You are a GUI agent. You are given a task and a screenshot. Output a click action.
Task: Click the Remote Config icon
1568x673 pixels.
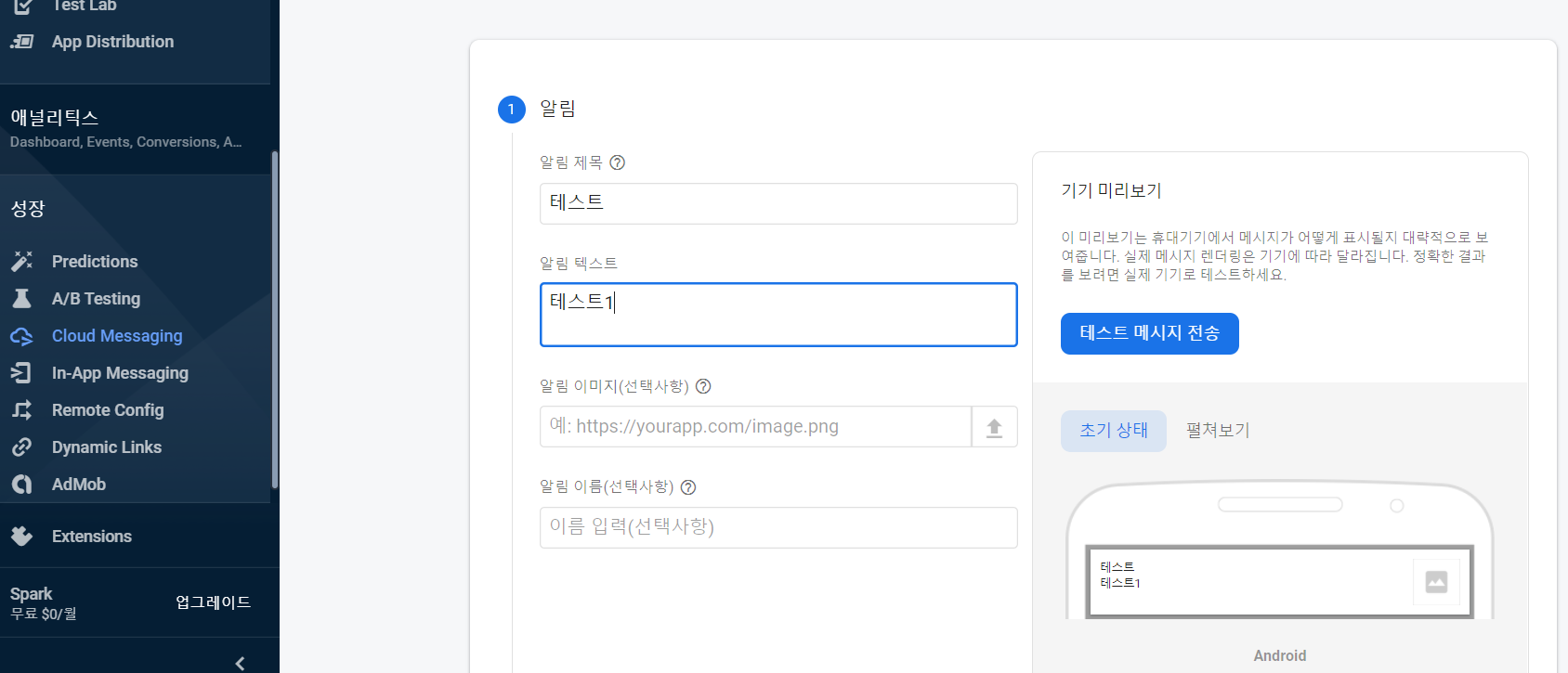pos(22,409)
